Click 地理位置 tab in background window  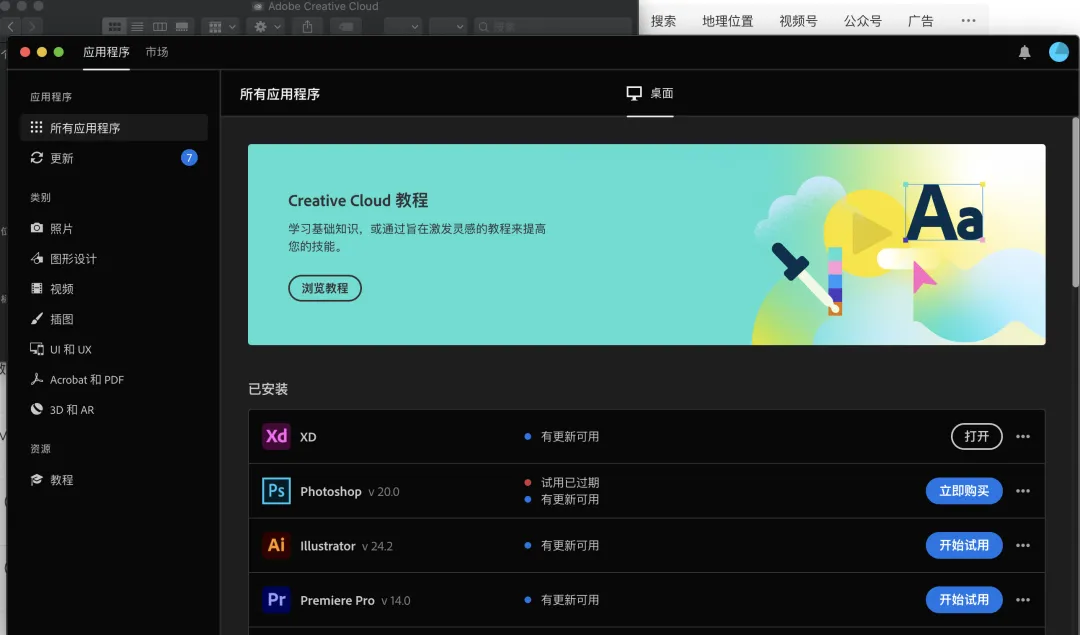[x=727, y=21]
